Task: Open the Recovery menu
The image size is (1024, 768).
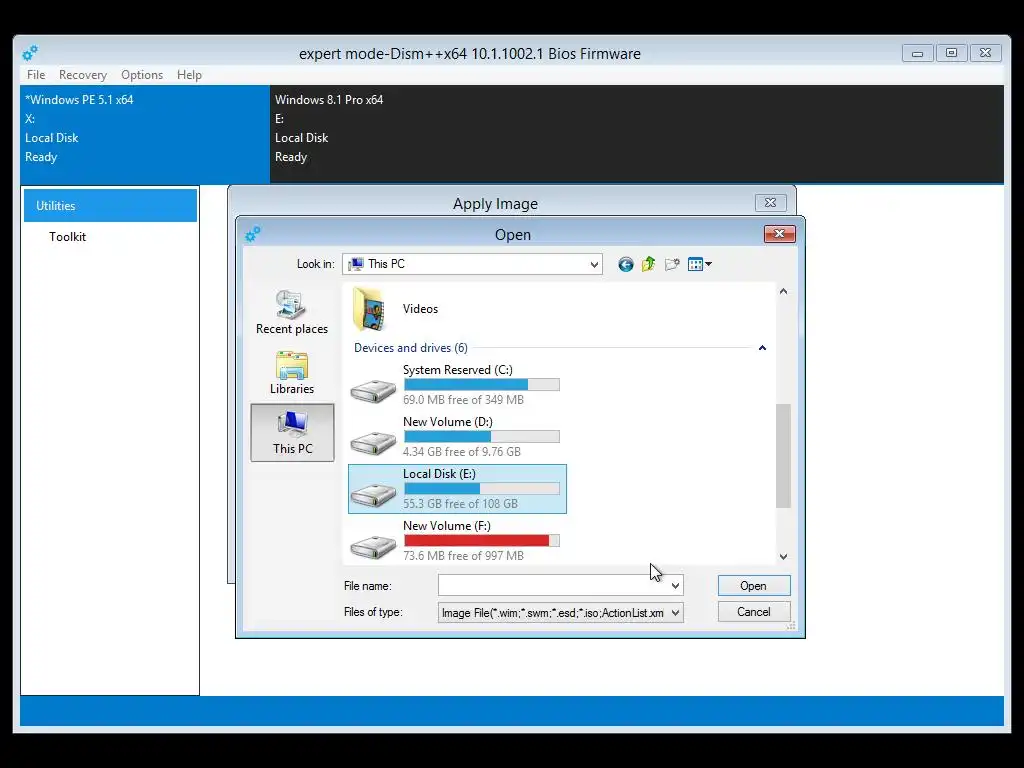Action: coord(83,75)
